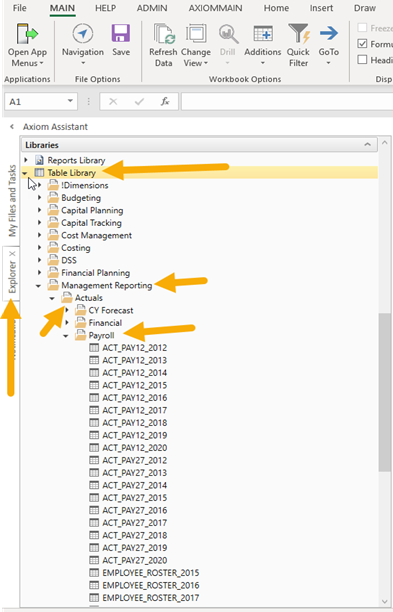Select table ACT_PAY27_2017

[135, 522]
